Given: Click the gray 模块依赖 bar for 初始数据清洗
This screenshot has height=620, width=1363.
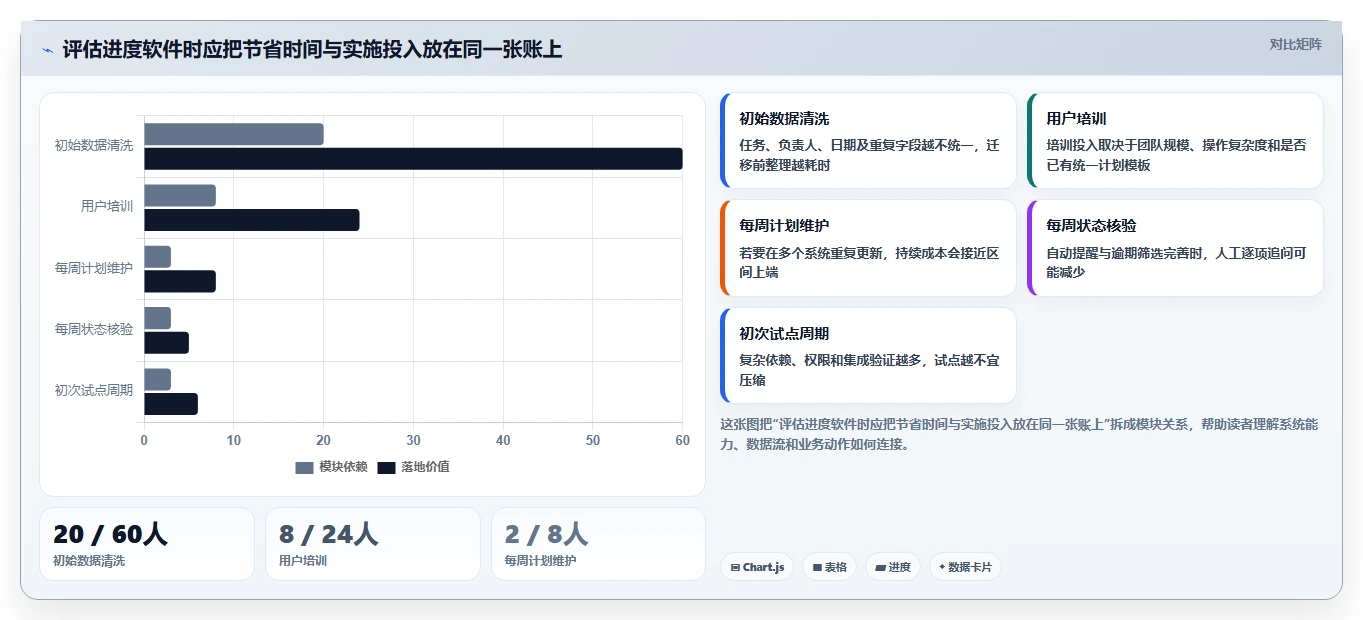Looking at the screenshot, I should (234, 134).
